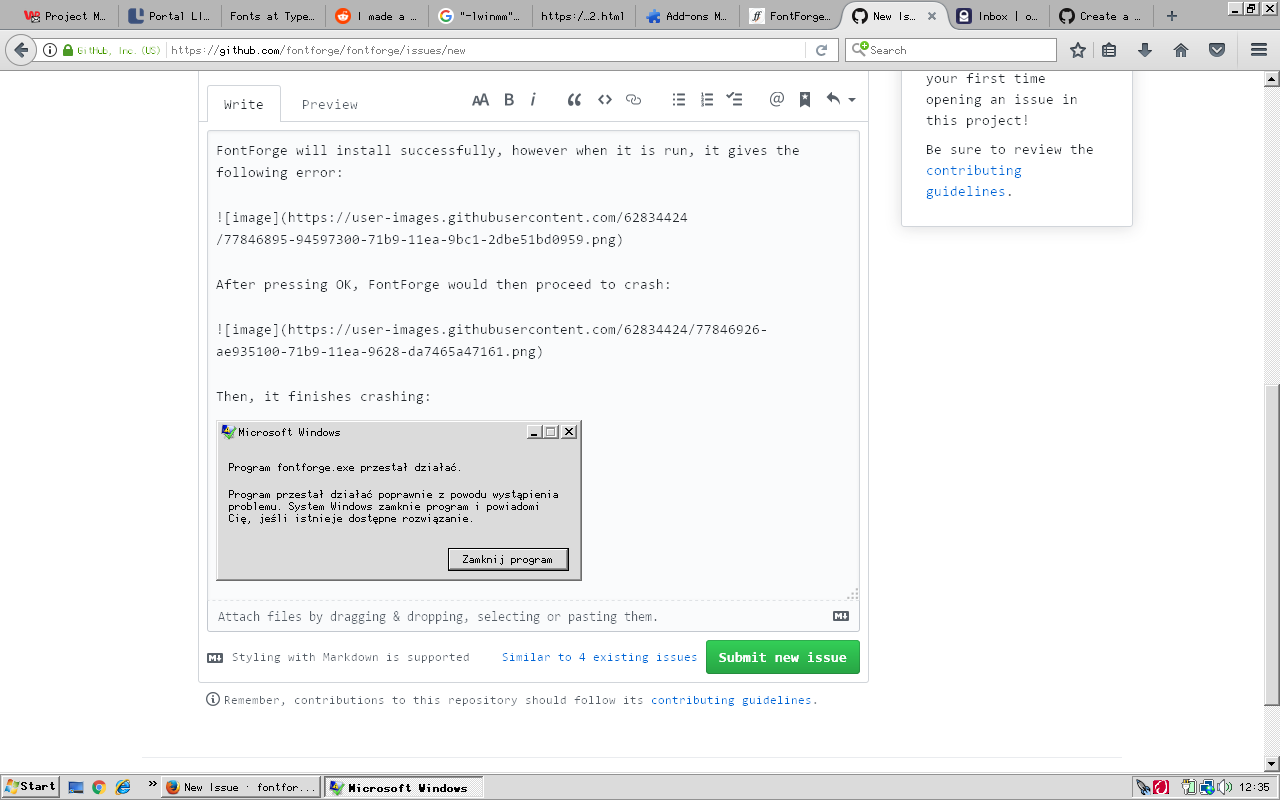The width and height of the screenshot is (1280, 800).
Task: Open the @ mention tool
Action: pyautogui.click(x=776, y=99)
